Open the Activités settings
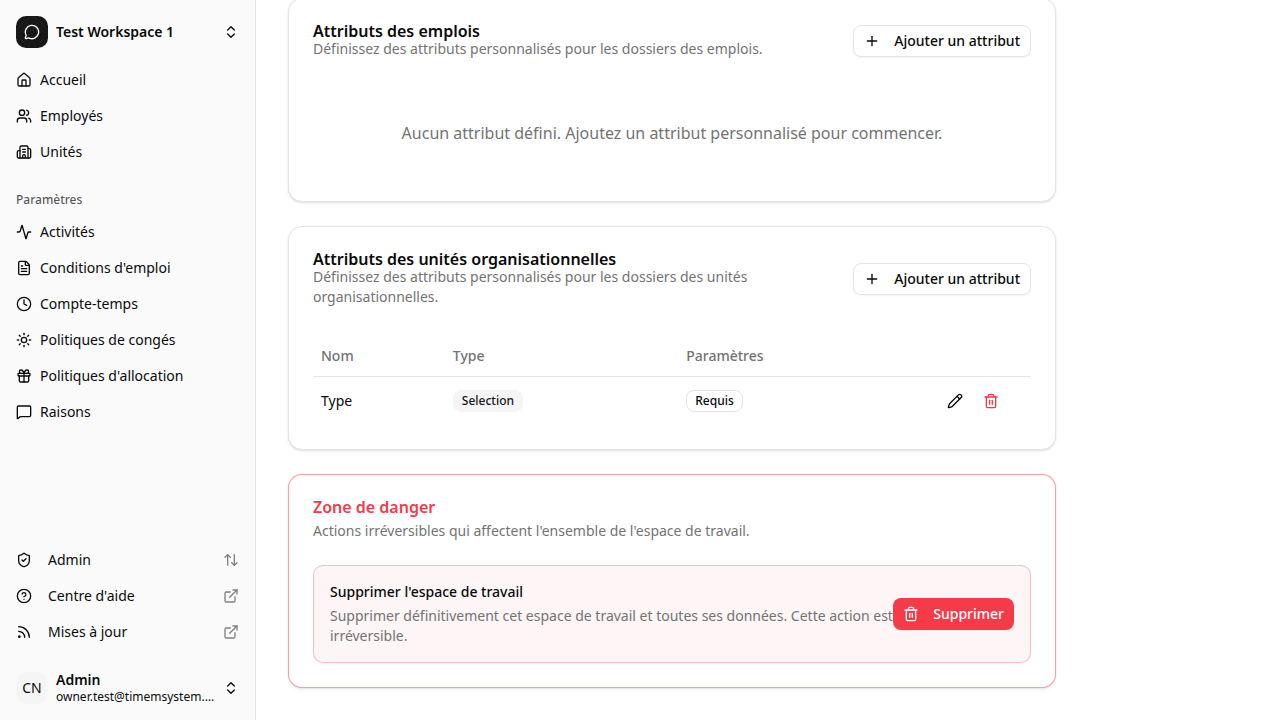This screenshot has height=720, width=1280. click(67, 231)
